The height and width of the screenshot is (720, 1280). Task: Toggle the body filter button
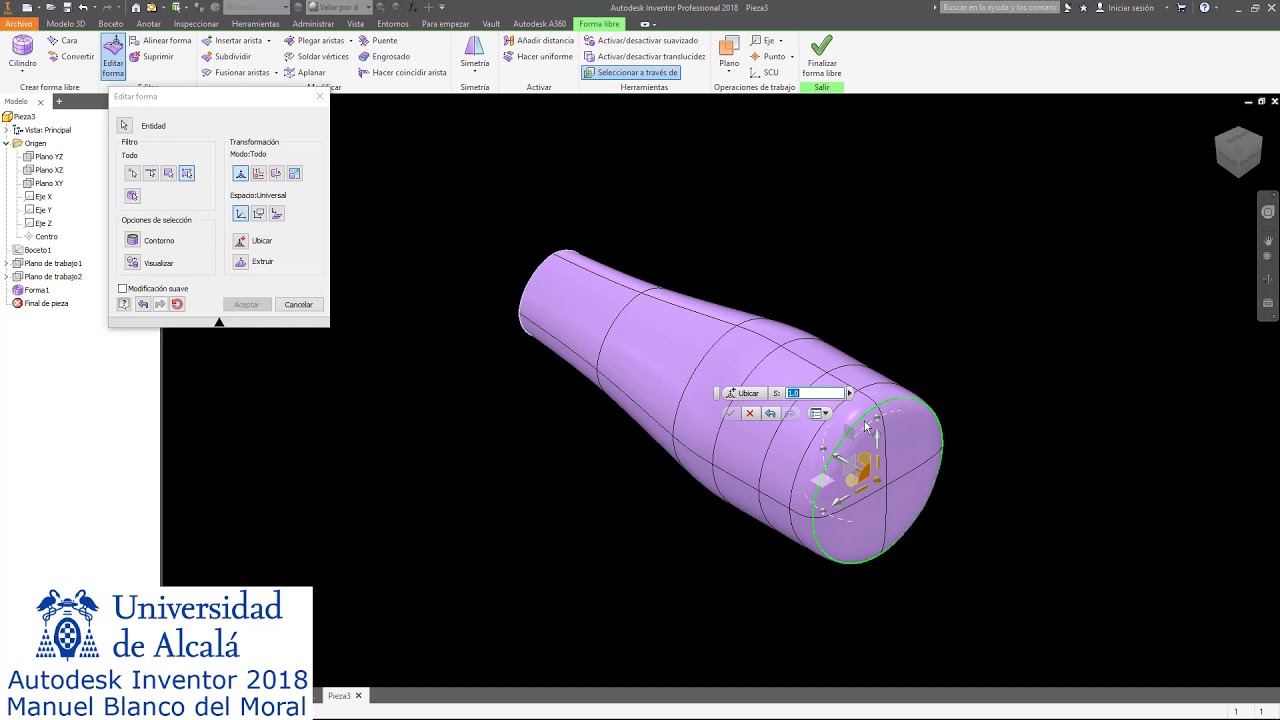132,195
